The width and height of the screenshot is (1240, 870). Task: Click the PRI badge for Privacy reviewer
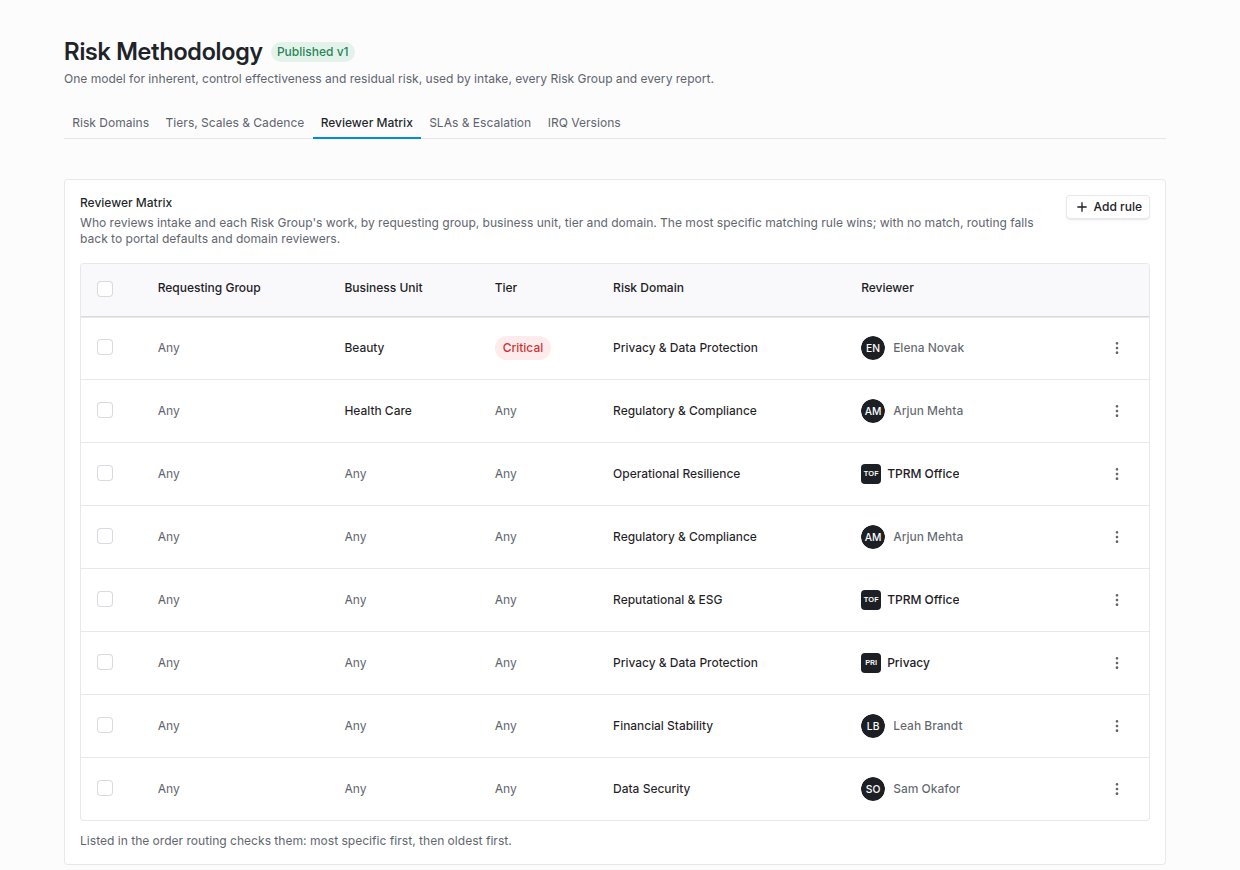[871, 663]
